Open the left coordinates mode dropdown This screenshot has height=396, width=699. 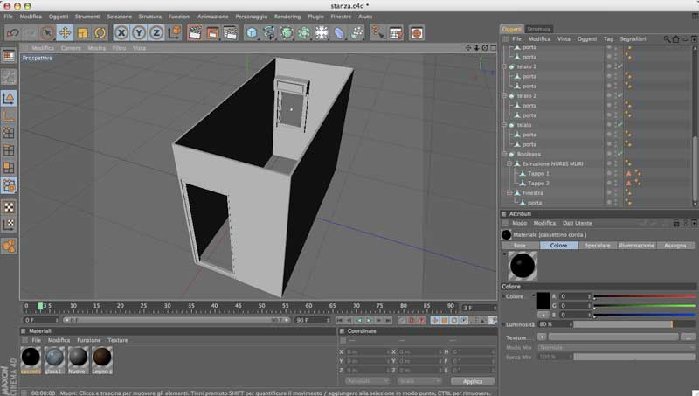coord(367,381)
